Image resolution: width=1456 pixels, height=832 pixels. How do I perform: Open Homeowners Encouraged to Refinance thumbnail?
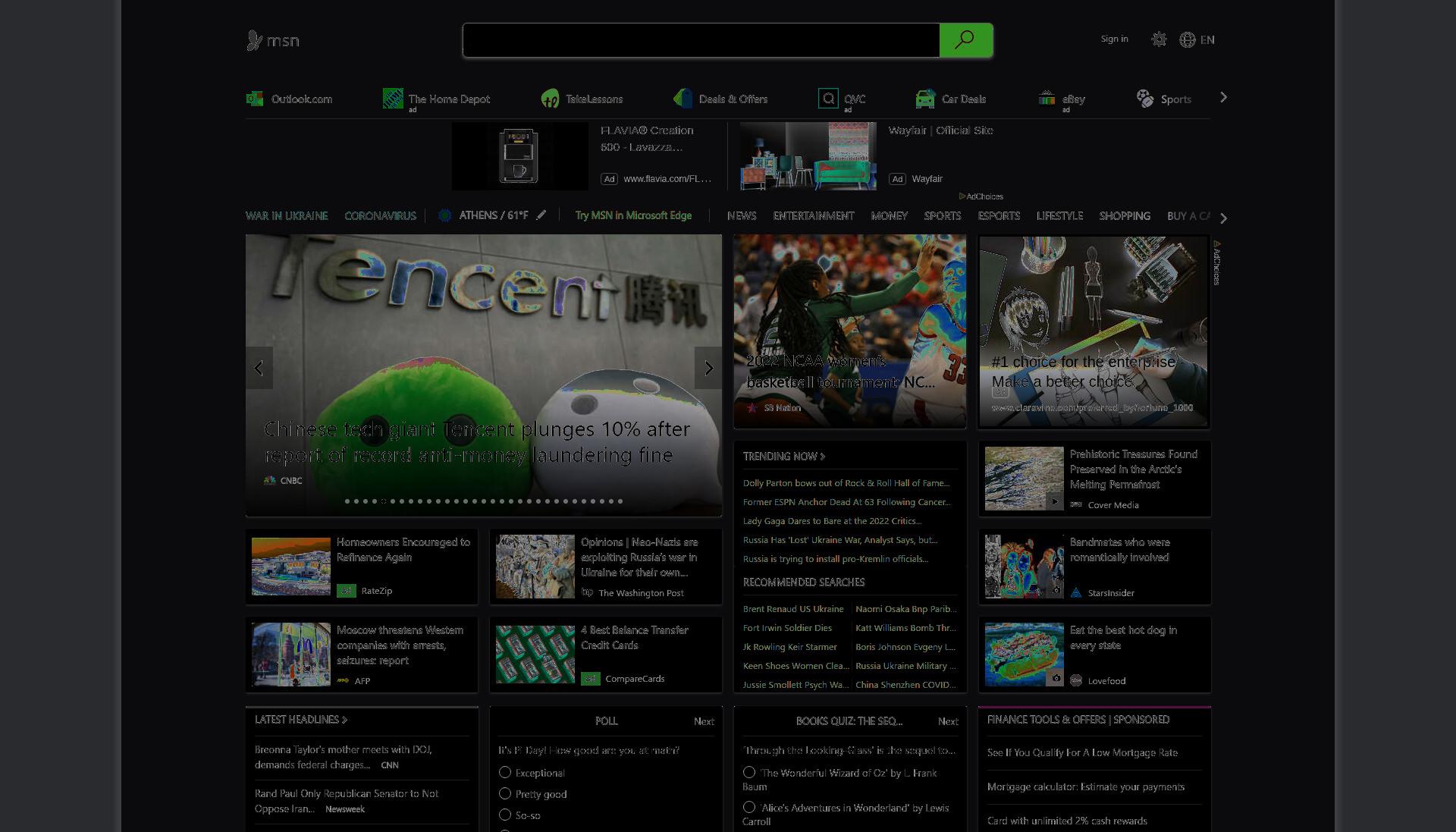[x=291, y=566]
